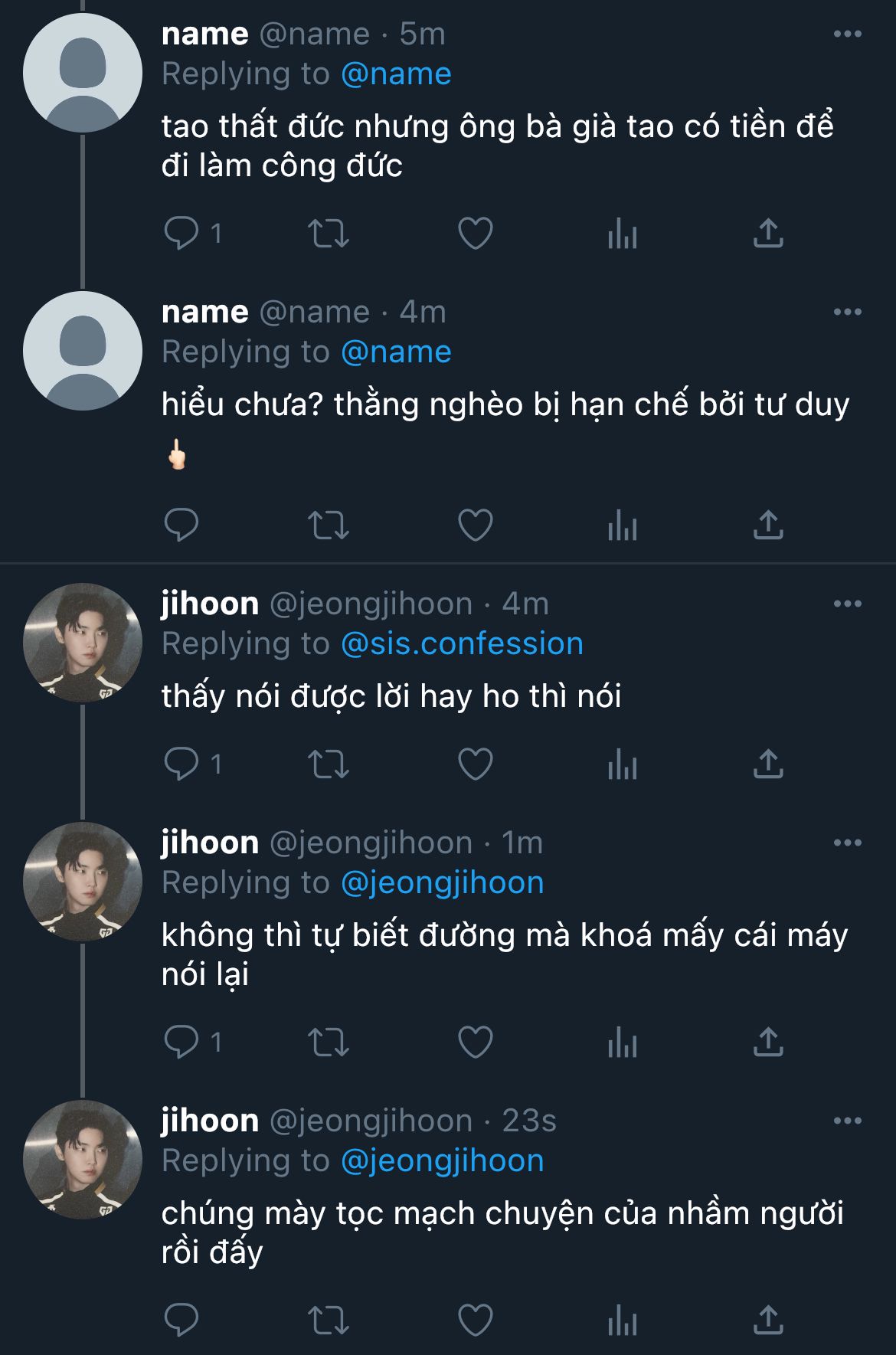Viewport: 896px width, 1355px height.
Task: Retweet the "tao thất đức" tweet
Action: click(328, 234)
